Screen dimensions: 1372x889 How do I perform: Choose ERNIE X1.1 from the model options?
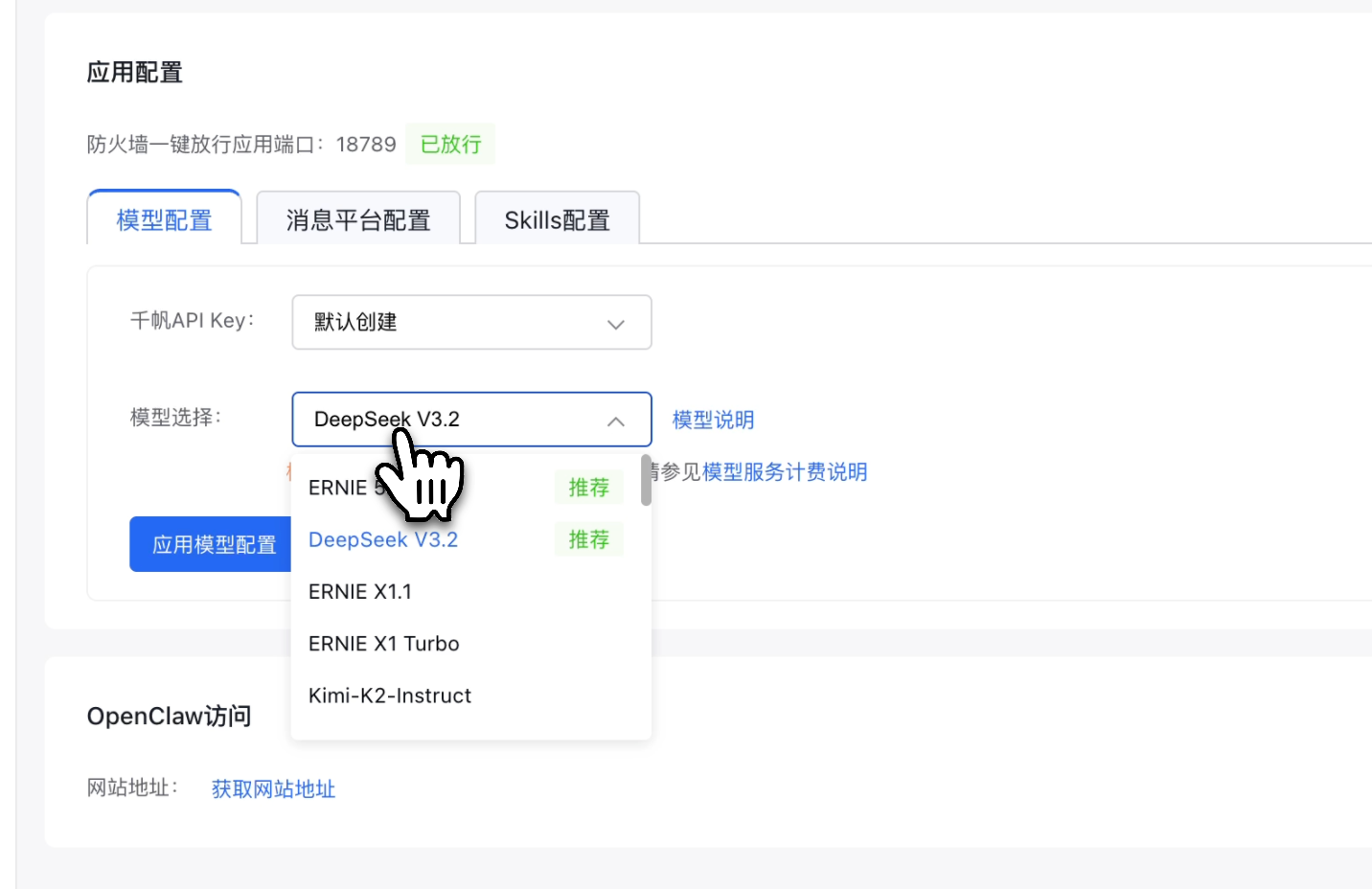tap(360, 591)
